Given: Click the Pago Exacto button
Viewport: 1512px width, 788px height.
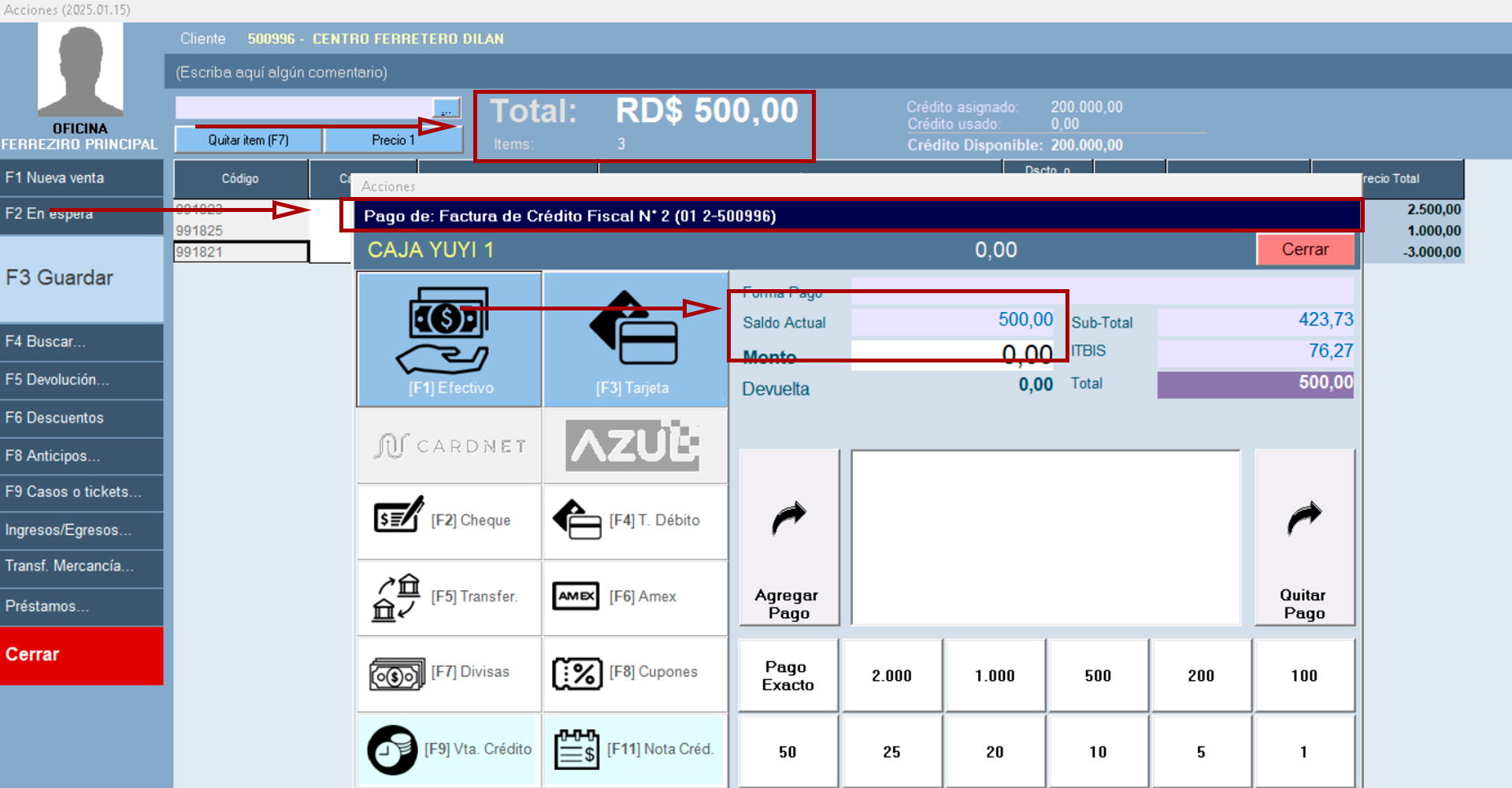Looking at the screenshot, I should click(x=787, y=675).
